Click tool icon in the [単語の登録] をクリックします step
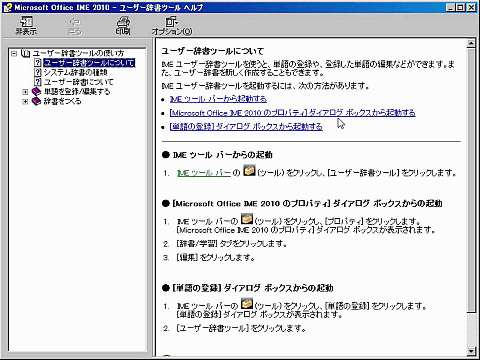This screenshot has height=360, width=480. (x=247, y=303)
